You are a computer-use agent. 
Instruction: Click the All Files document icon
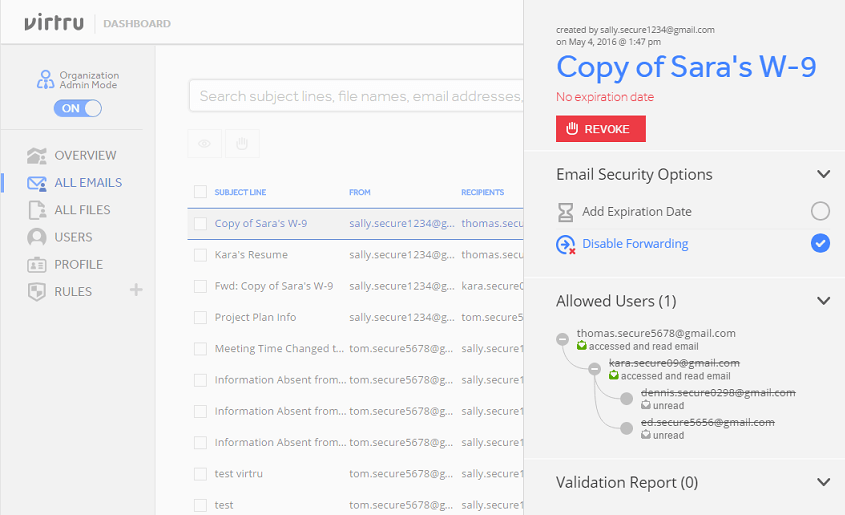(x=37, y=210)
